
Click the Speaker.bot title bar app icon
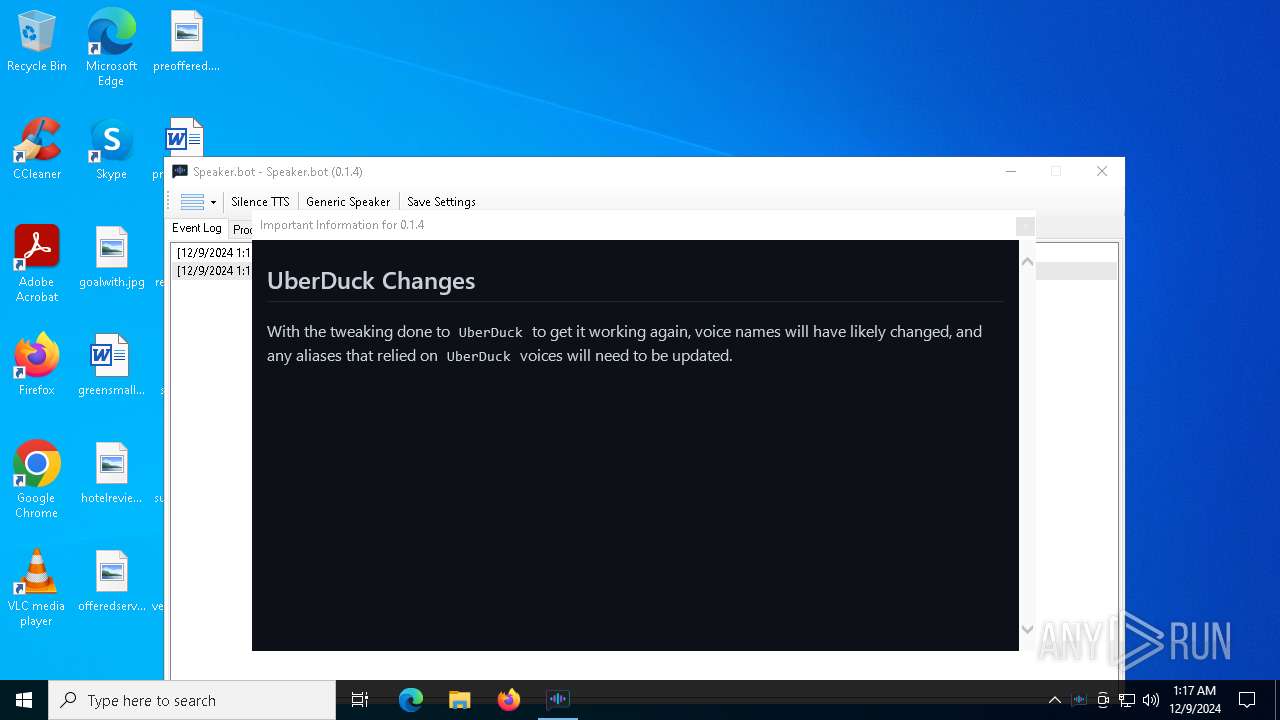pyautogui.click(x=180, y=172)
